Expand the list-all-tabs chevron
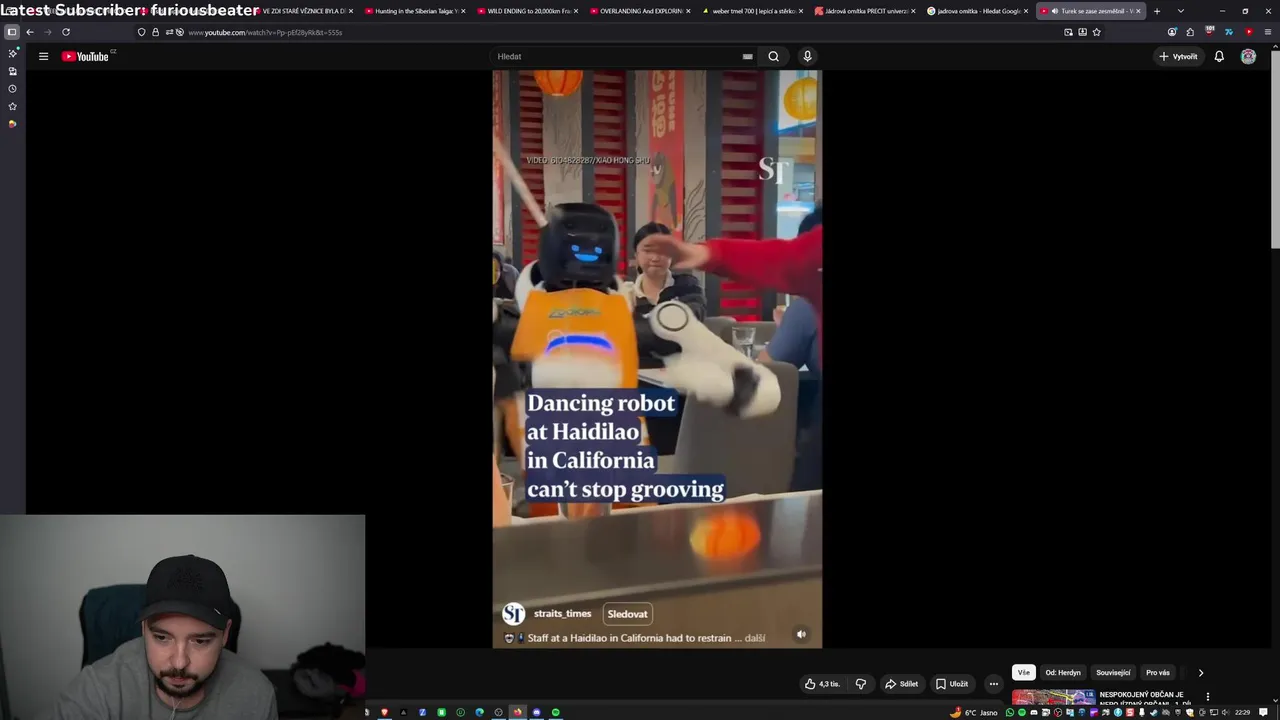Image resolution: width=1280 pixels, height=720 pixels. coord(1181,11)
